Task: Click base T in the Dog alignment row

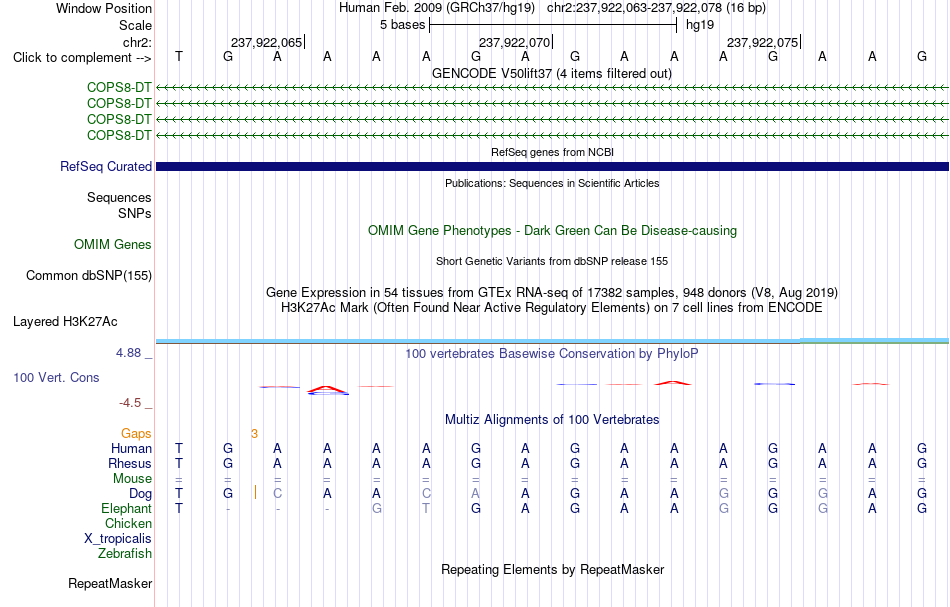Action: click(x=179, y=493)
